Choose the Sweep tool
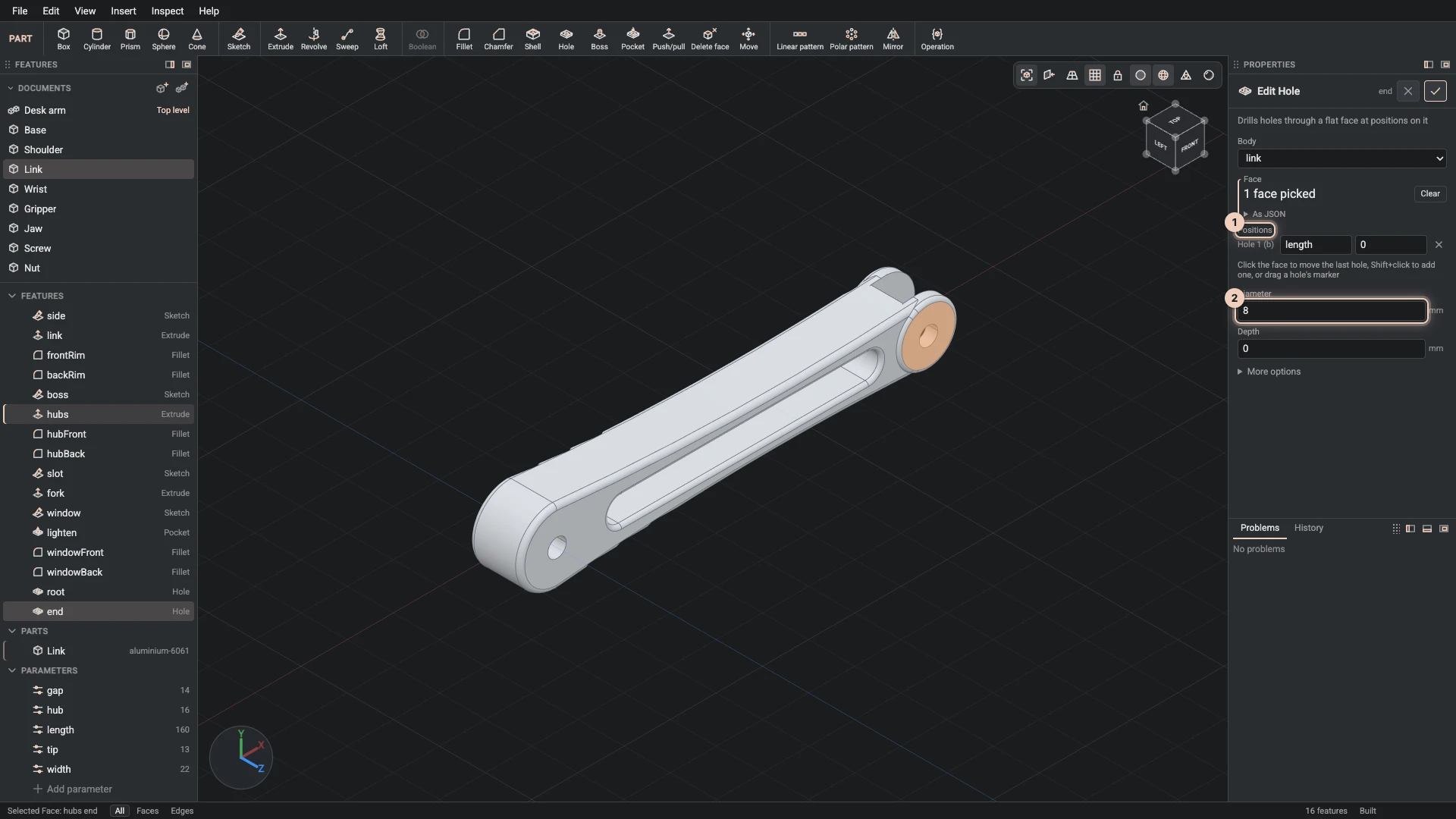 (347, 39)
